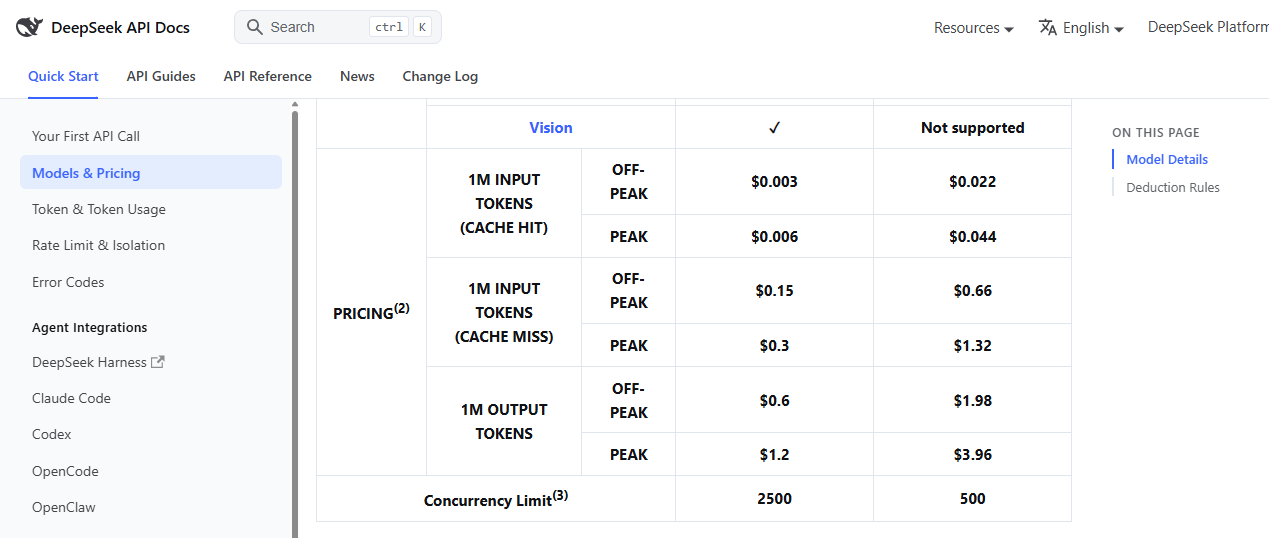The width and height of the screenshot is (1269, 538).
Task: Click the $3.96 price cell
Action: coord(973,455)
